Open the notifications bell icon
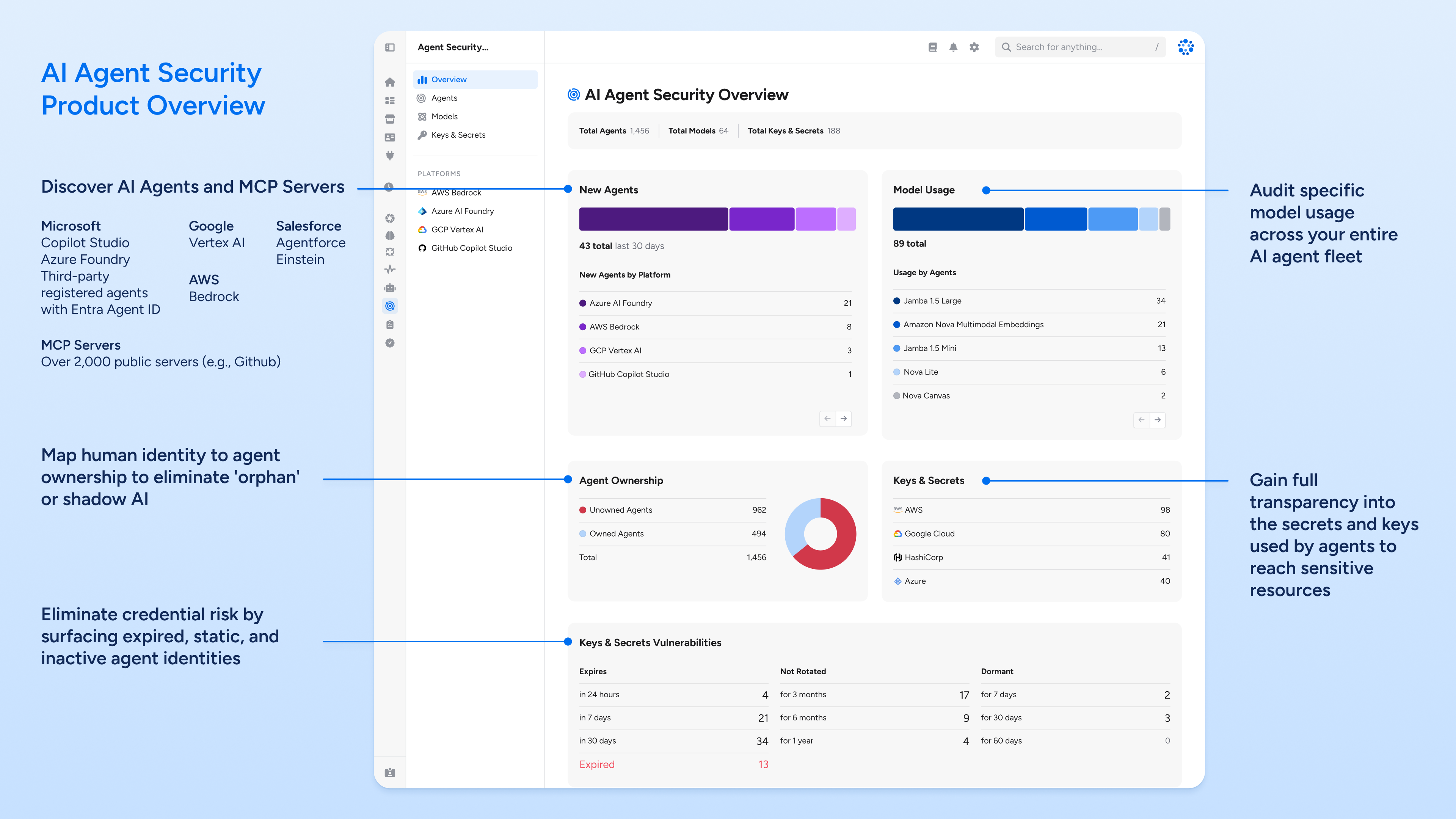The image size is (1456, 819). [953, 47]
